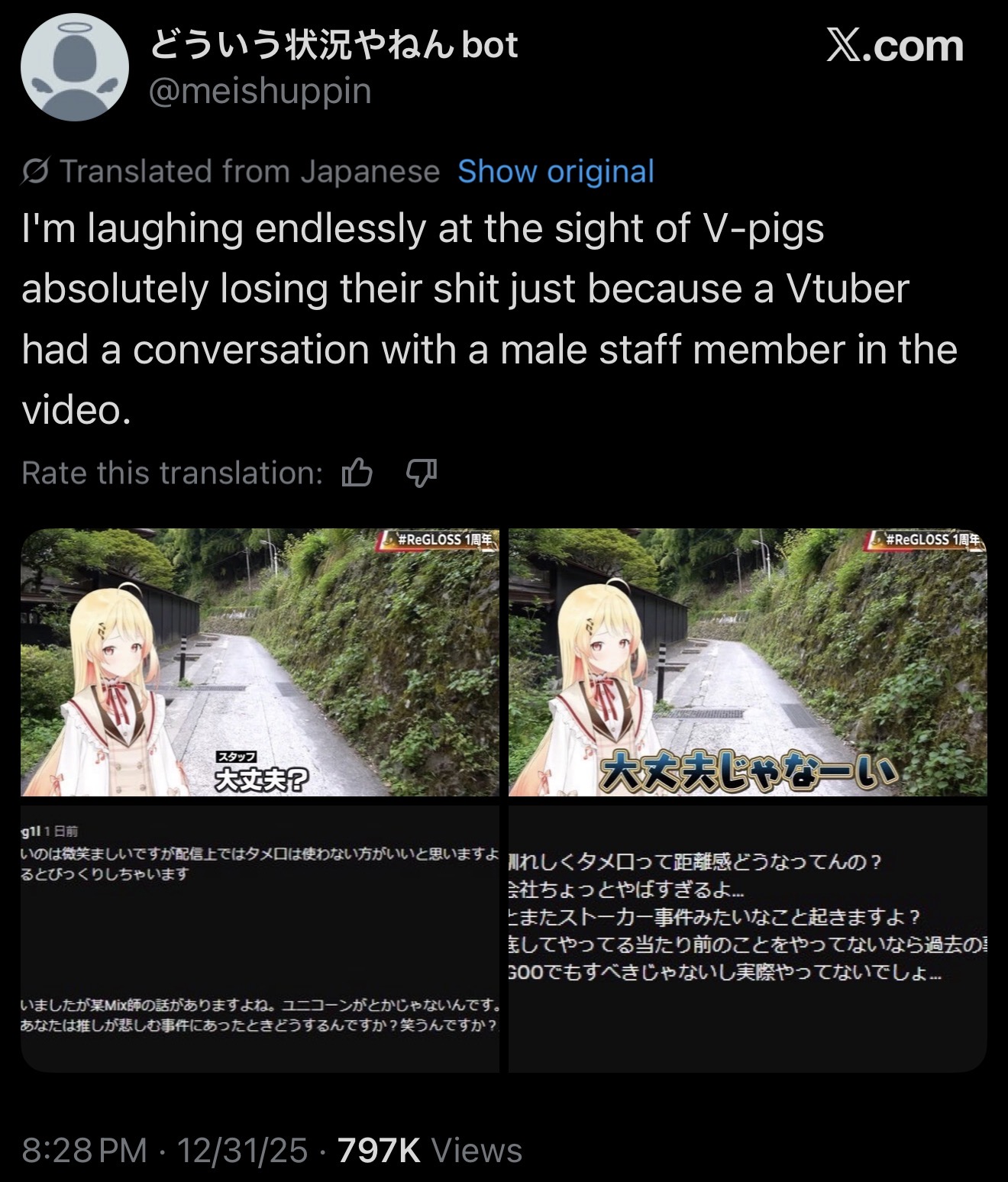
Task: Open the @meishuppin handle
Action: (x=260, y=92)
